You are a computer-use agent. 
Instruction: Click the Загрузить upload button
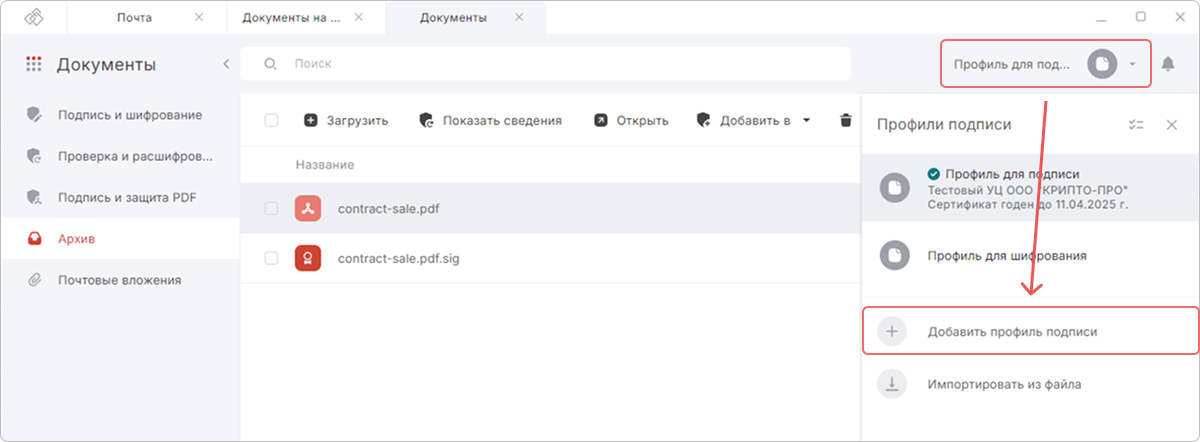click(x=345, y=120)
